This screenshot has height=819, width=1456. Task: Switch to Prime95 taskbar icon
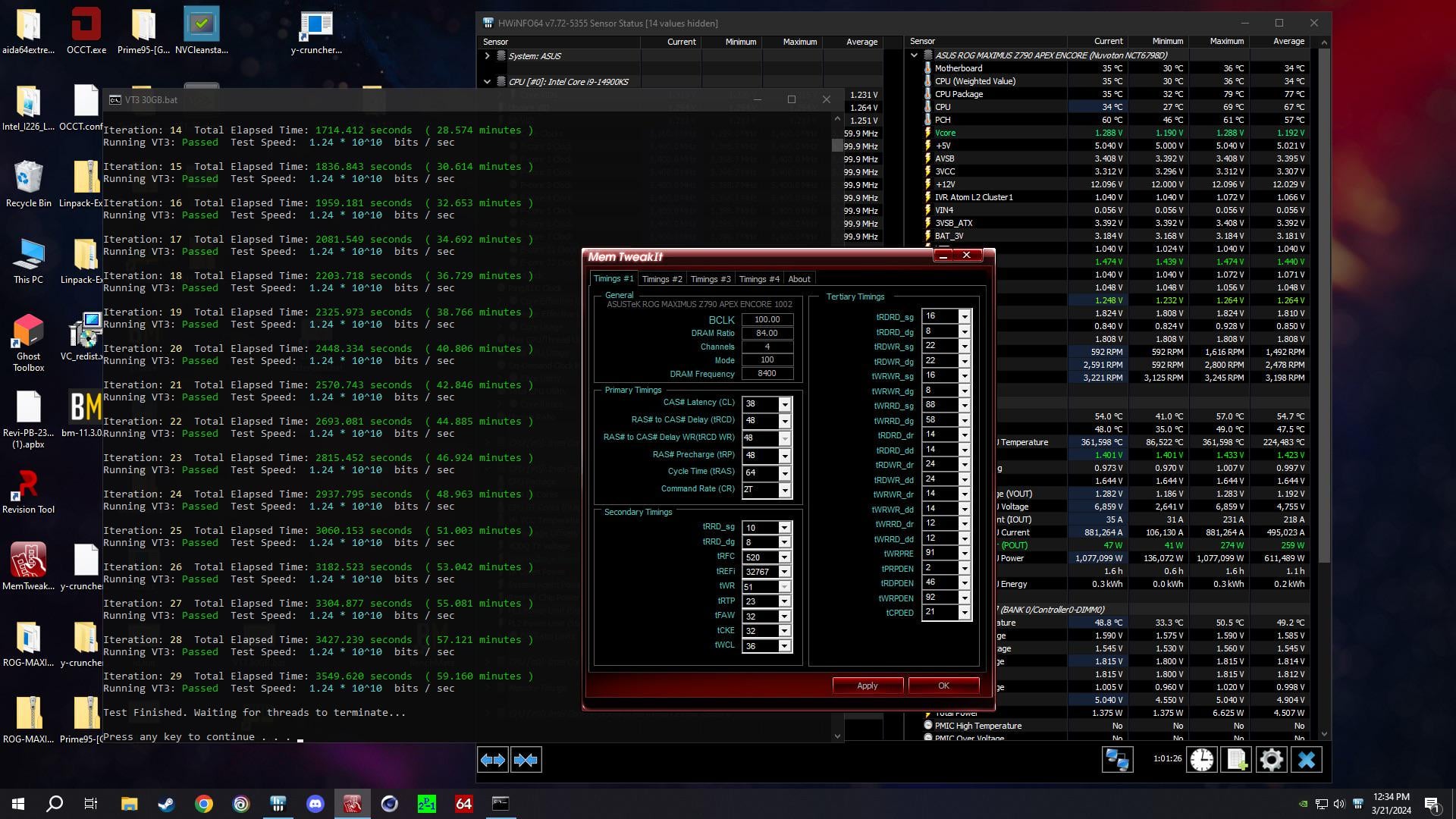(427, 804)
